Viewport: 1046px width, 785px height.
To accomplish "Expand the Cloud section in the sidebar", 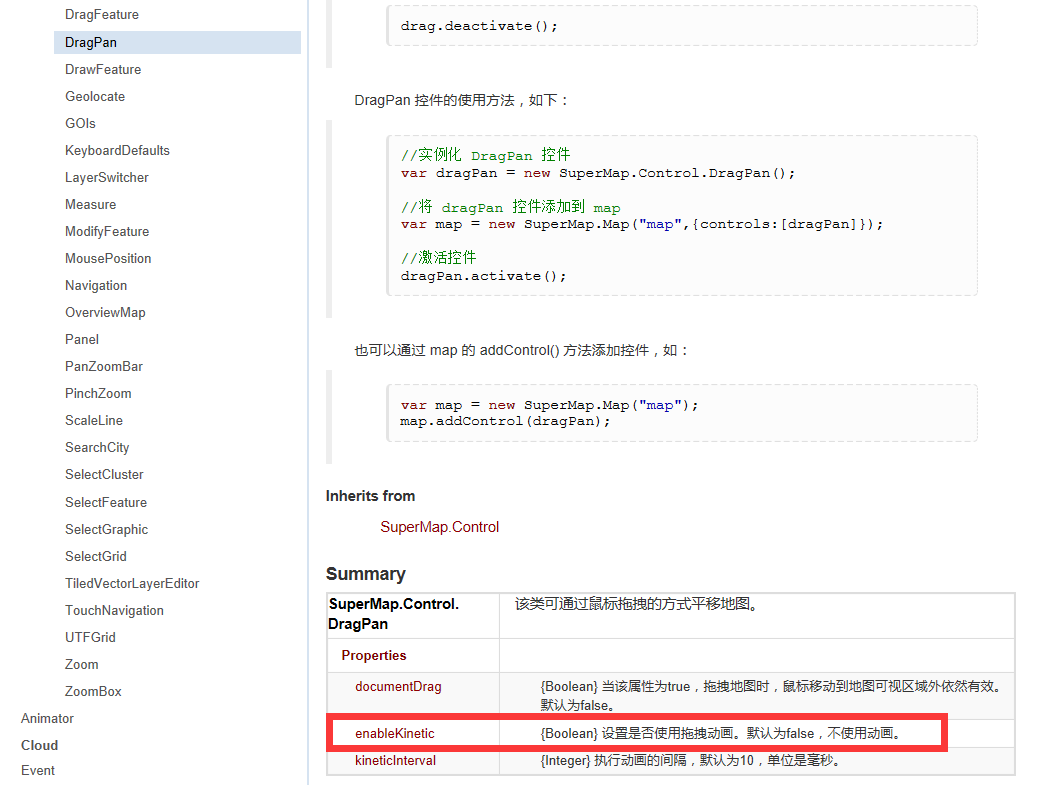I will tap(39, 746).
